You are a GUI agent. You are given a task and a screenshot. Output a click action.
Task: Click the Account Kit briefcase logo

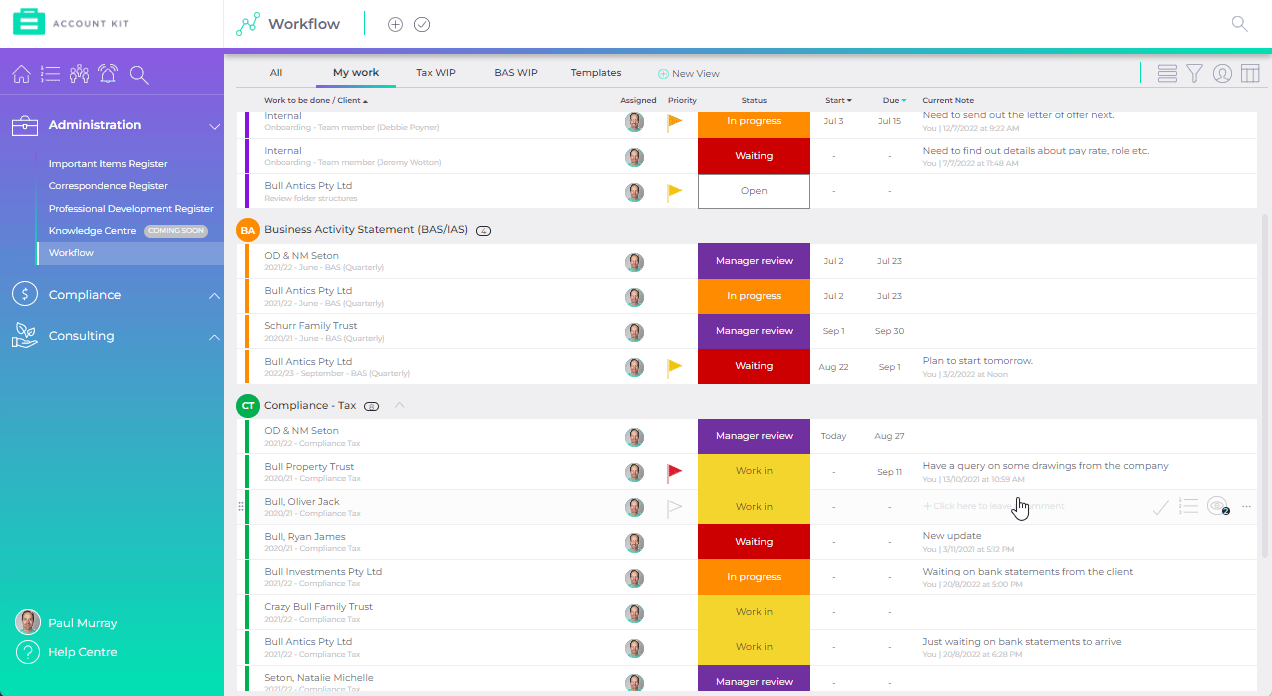[x=29, y=23]
